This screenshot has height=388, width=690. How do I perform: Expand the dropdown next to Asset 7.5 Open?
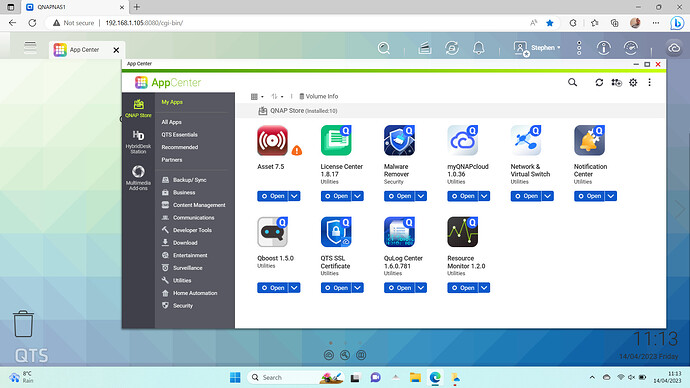coord(294,196)
